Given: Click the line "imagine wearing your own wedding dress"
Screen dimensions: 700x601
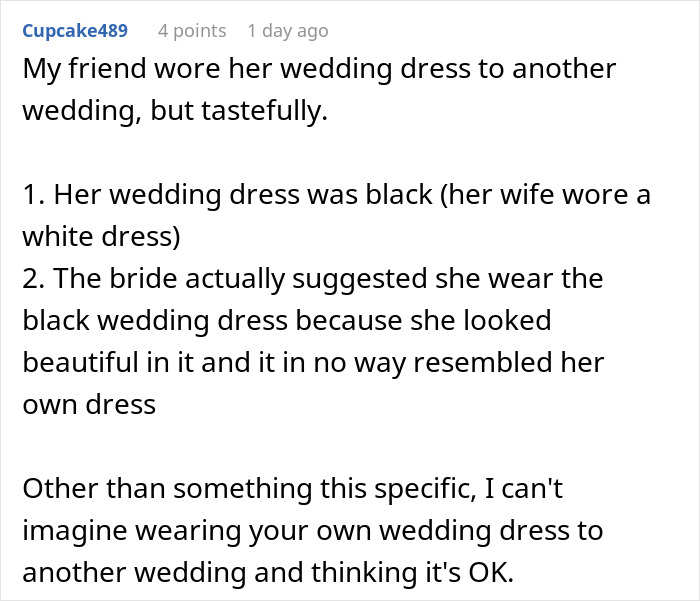Looking at the screenshot, I should coord(312,530).
